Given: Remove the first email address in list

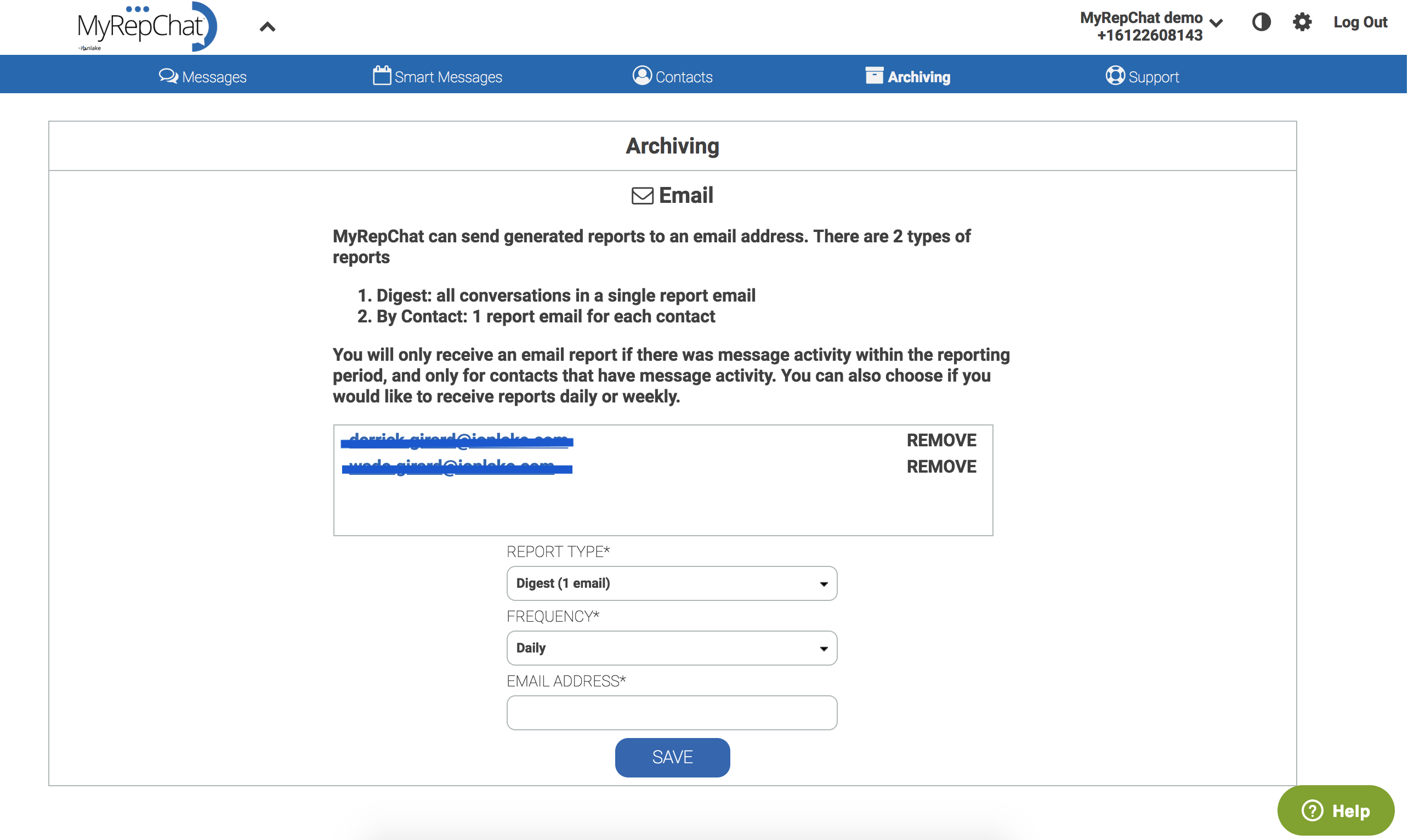Looking at the screenshot, I should 941,440.
